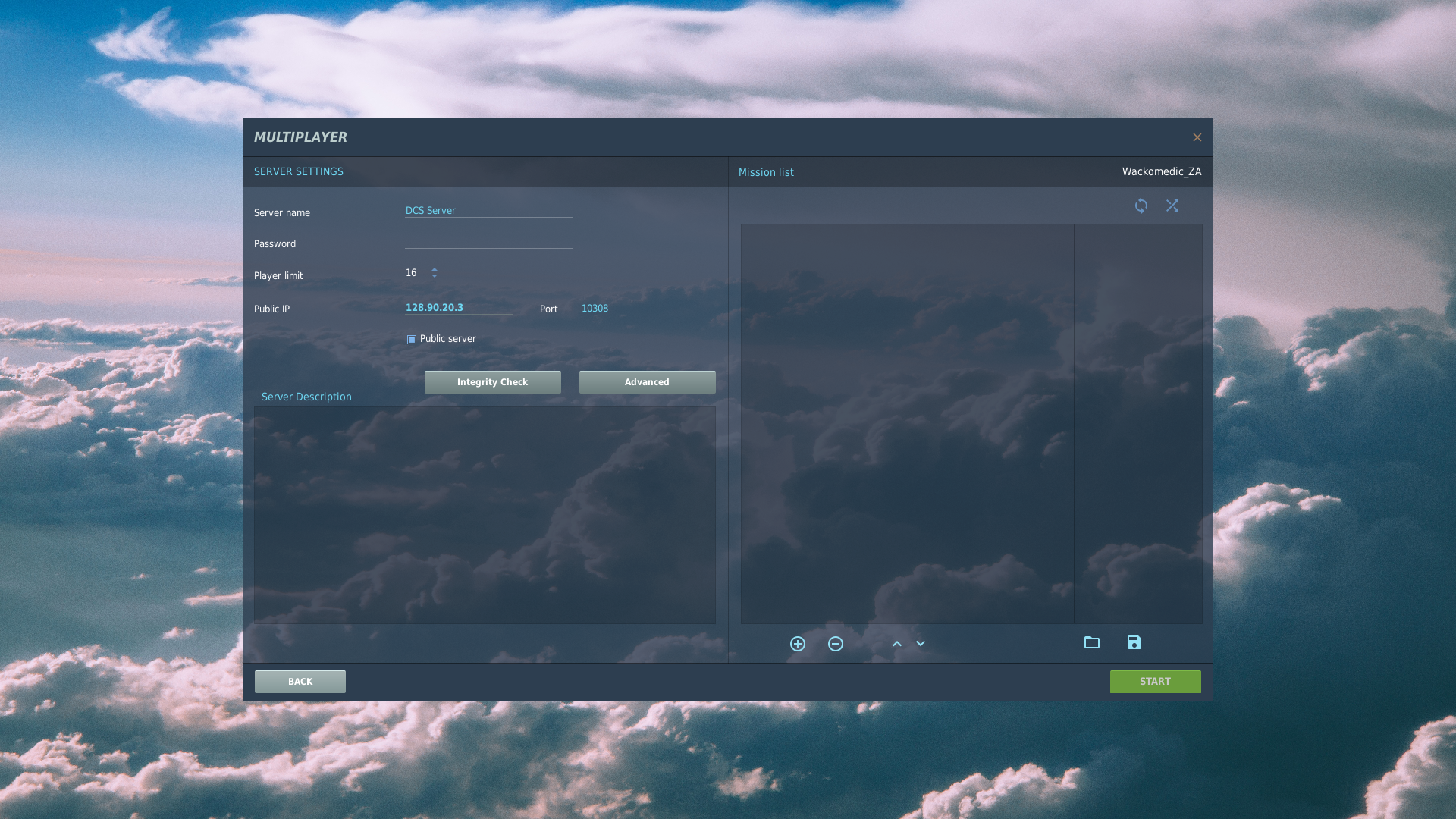Toggle the Public server checkbox

pos(412,339)
